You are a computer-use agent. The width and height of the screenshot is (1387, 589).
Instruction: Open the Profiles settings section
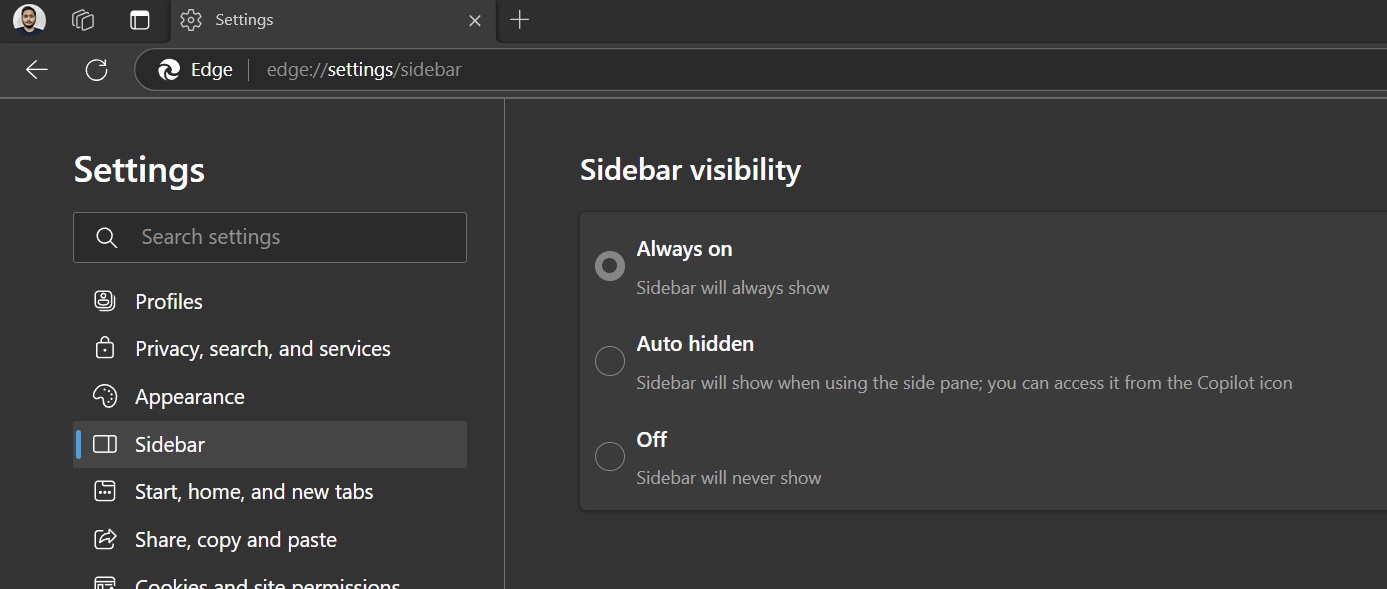click(169, 302)
